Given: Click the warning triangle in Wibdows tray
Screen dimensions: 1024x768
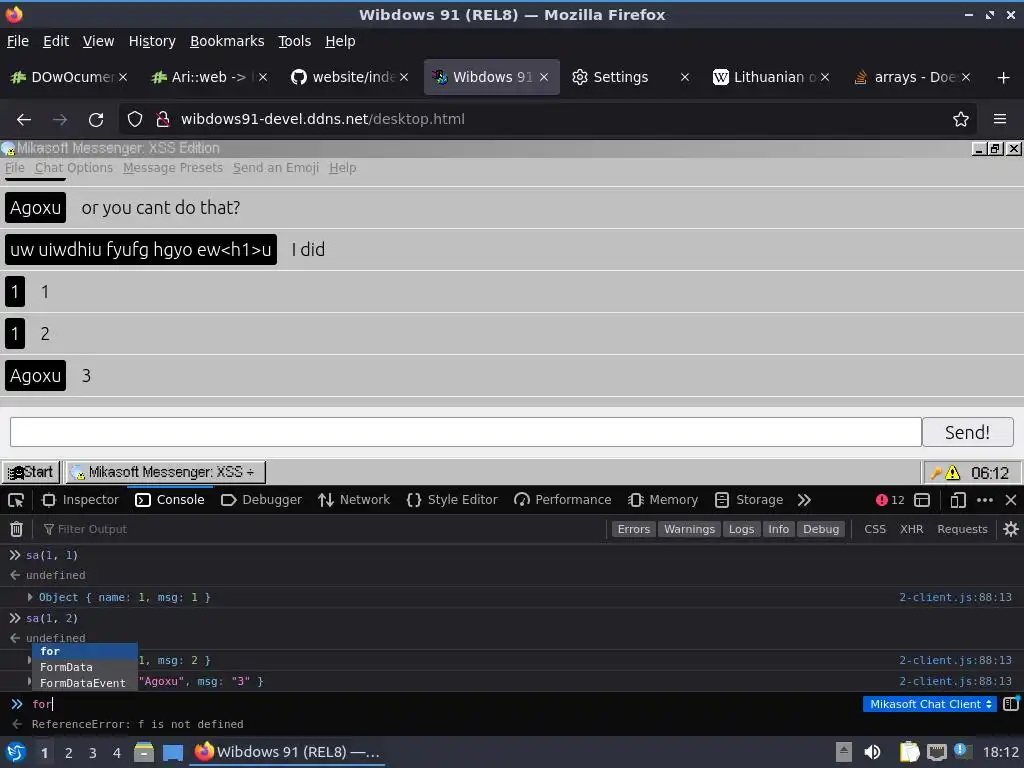Looking at the screenshot, I should coord(953,473).
